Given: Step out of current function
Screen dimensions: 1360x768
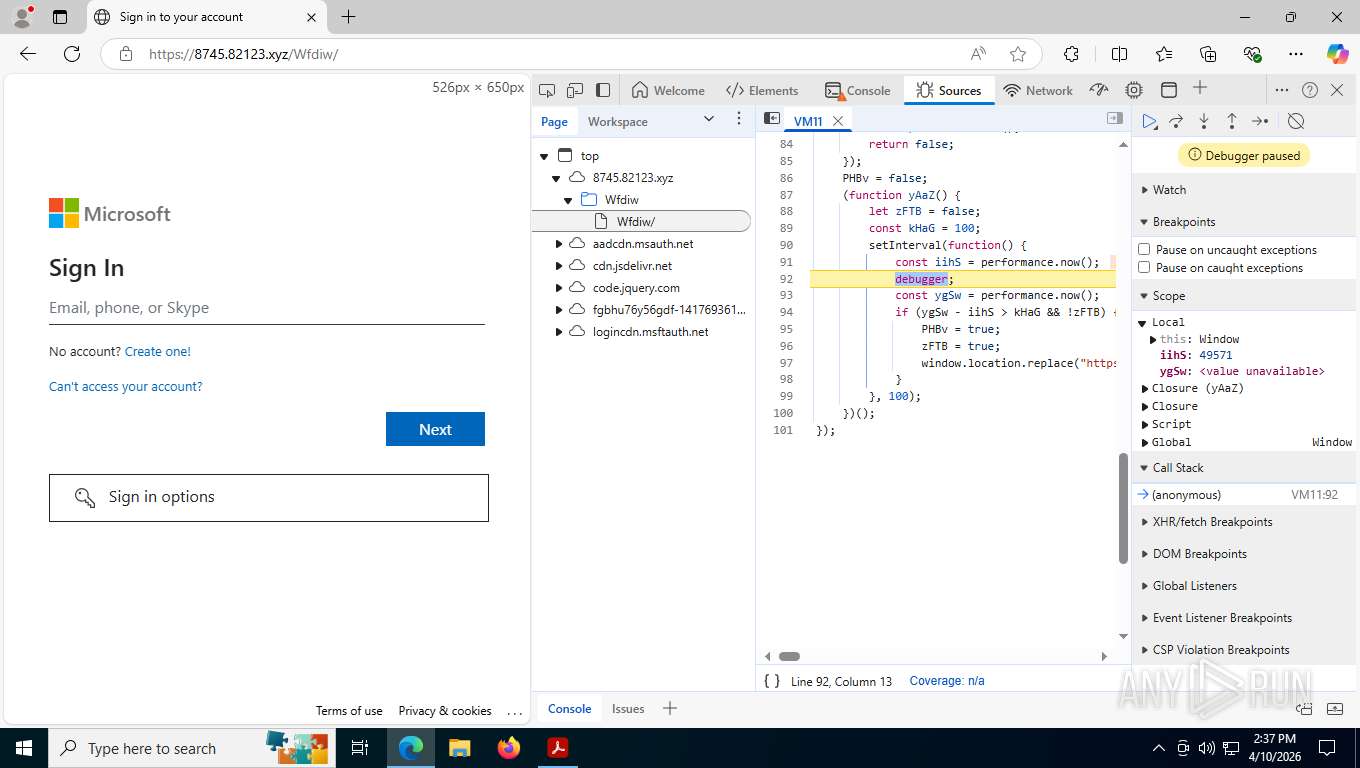Looking at the screenshot, I should 1232,121.
